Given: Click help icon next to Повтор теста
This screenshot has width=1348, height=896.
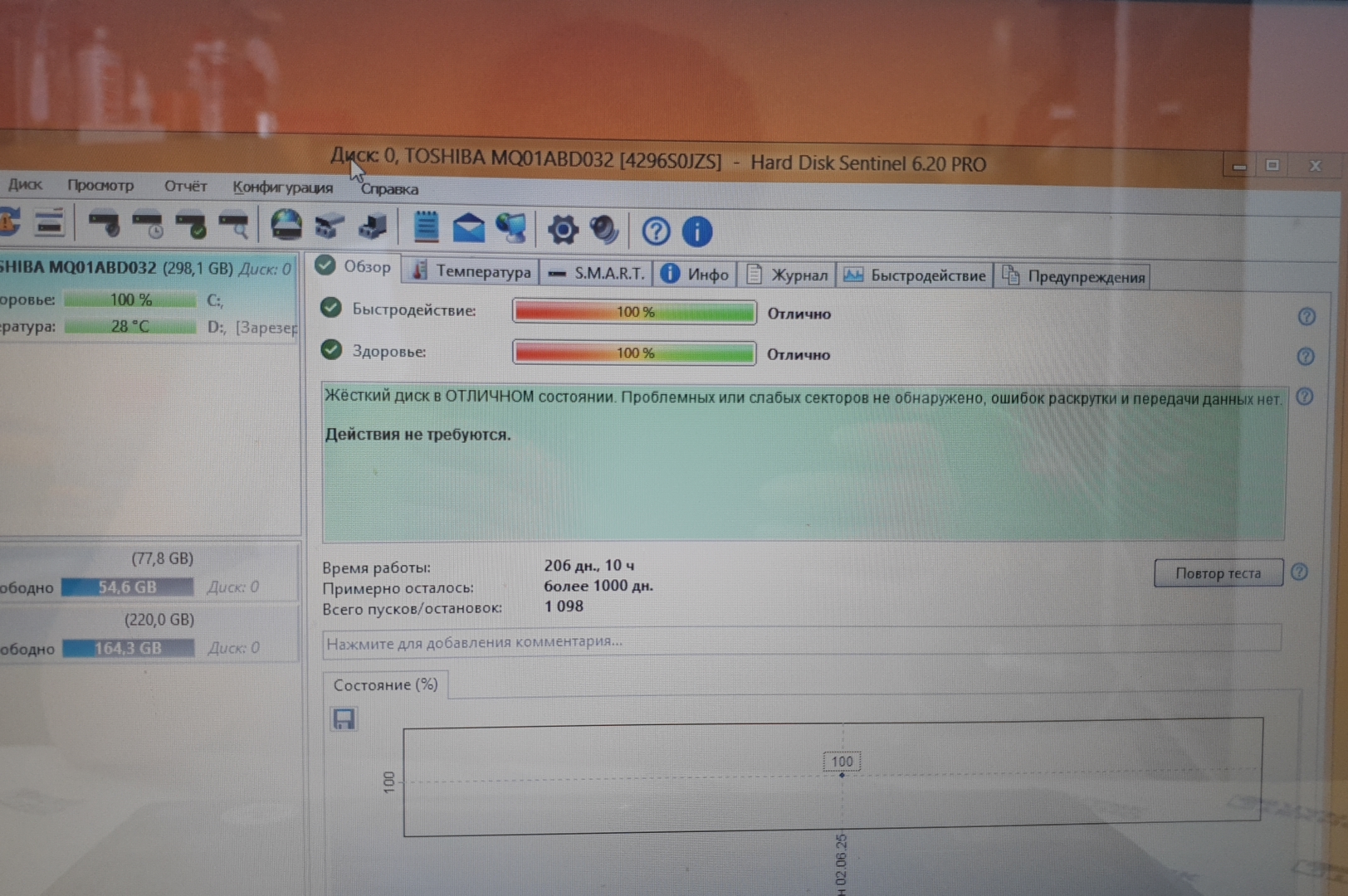Looking at the screenshot, I should [1300, 572].
